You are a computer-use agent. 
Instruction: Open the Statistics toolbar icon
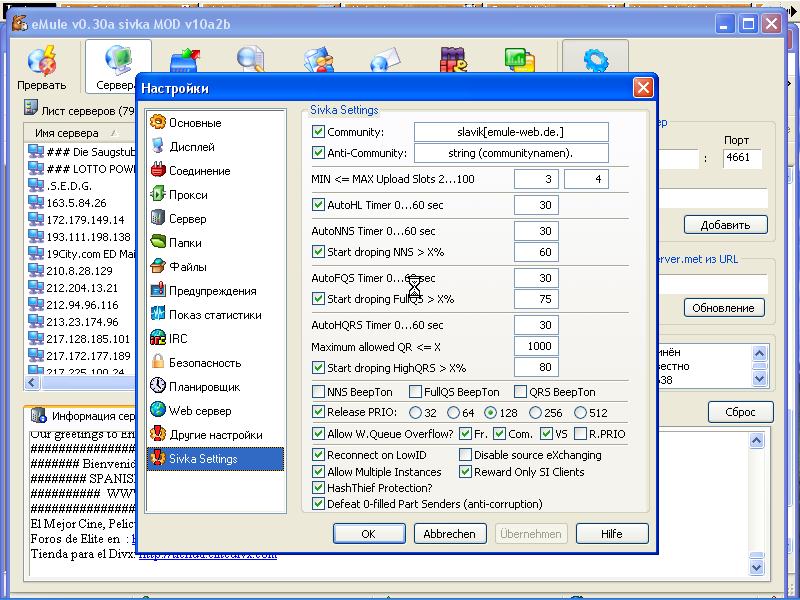pos(519,59)
